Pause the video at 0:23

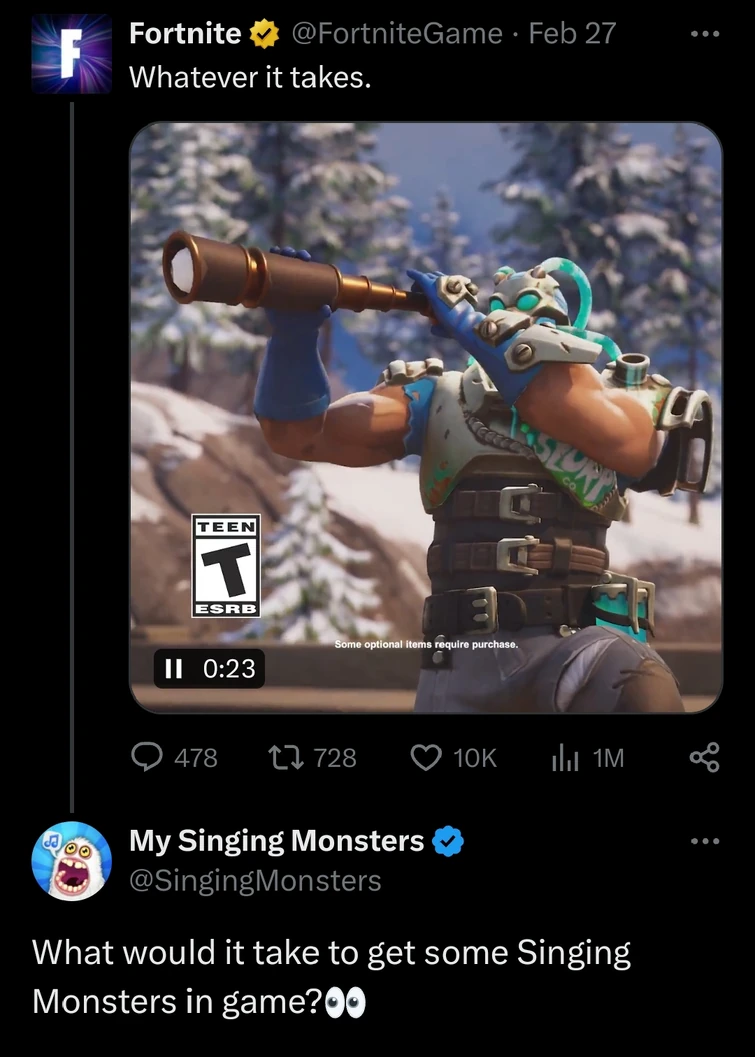tap(173, 668)
